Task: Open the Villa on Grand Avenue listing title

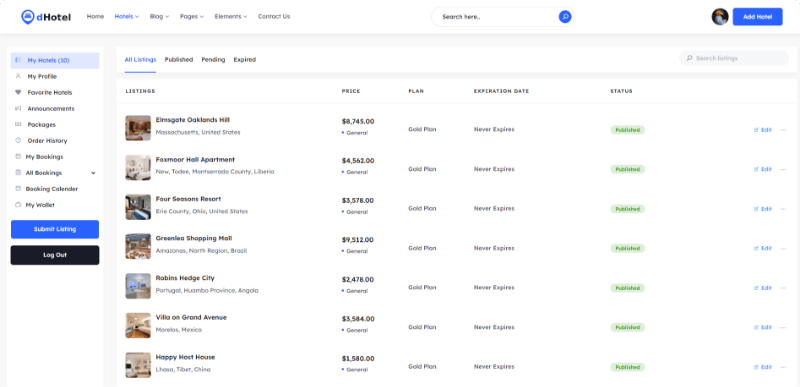Action: [x=191, y=318]
